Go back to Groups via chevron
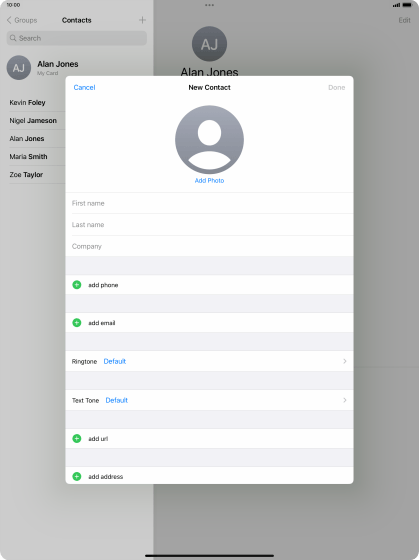 pyautogui.click(x=9, y=20)
